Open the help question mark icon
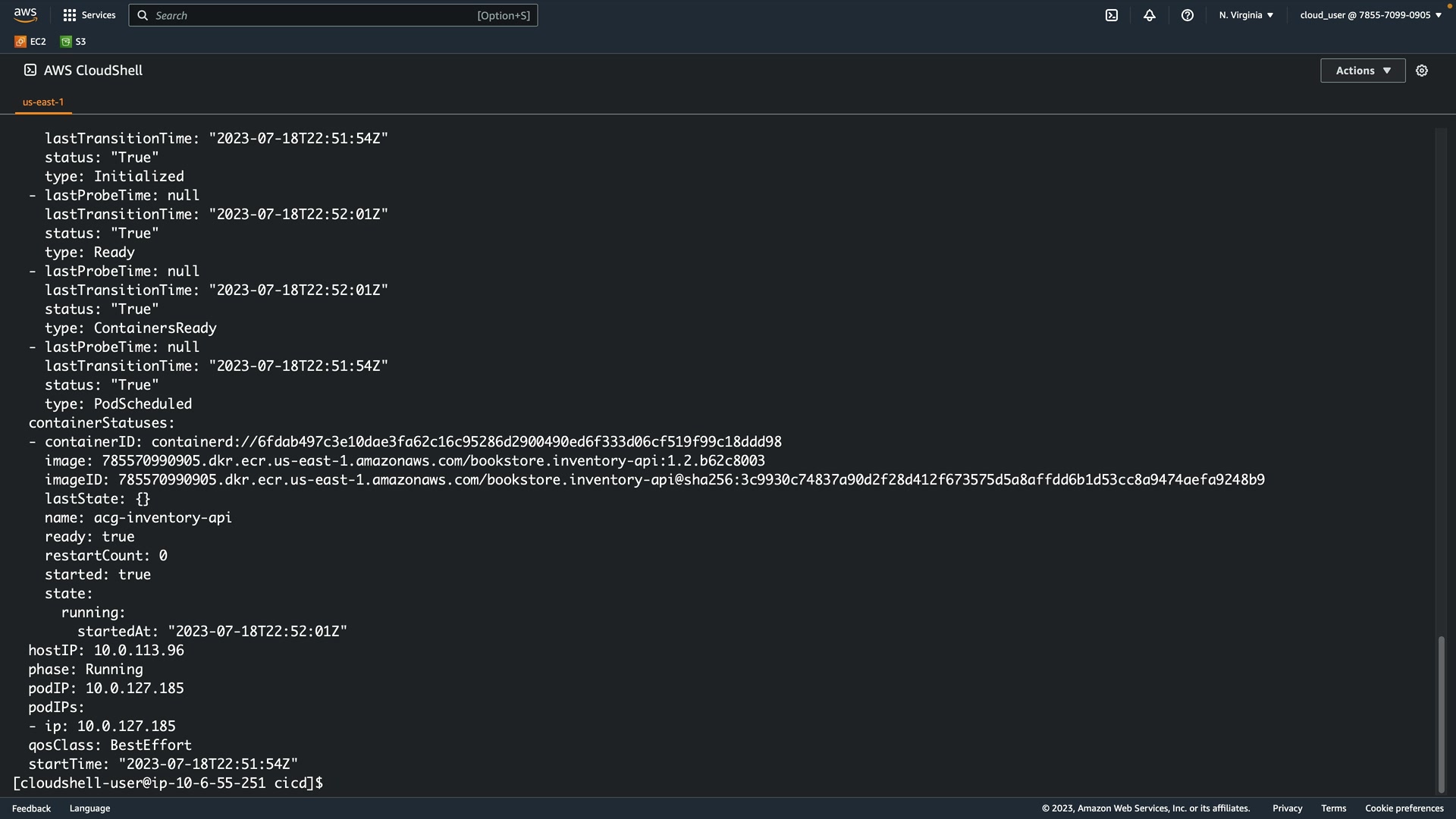 pos(1188,15)
